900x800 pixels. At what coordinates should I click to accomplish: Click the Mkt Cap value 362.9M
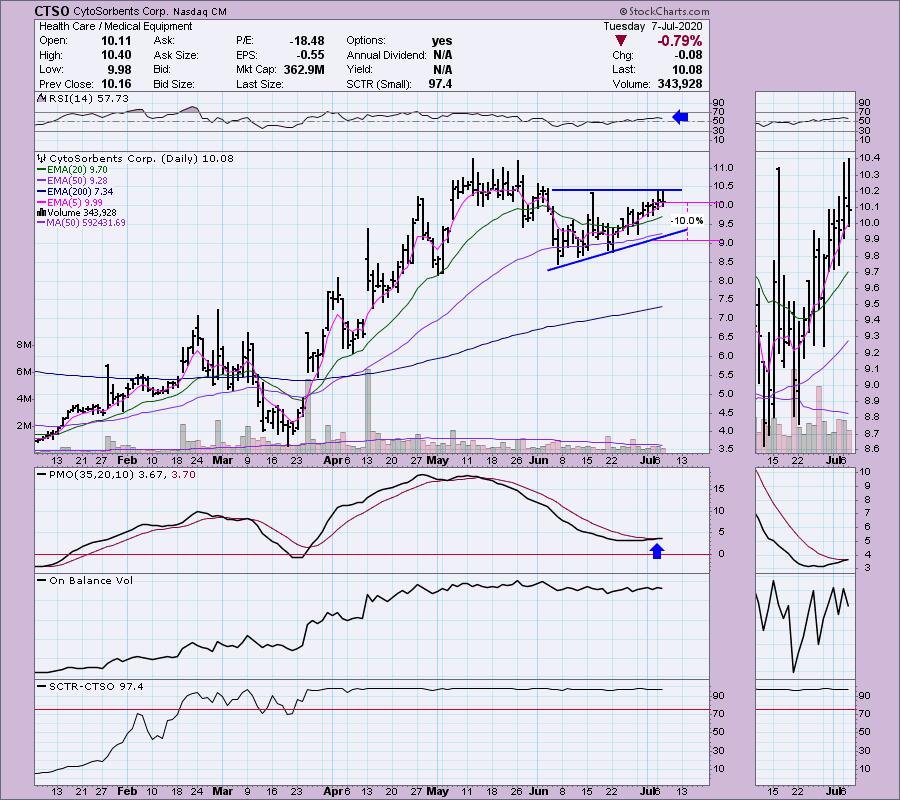click(304, 69)
